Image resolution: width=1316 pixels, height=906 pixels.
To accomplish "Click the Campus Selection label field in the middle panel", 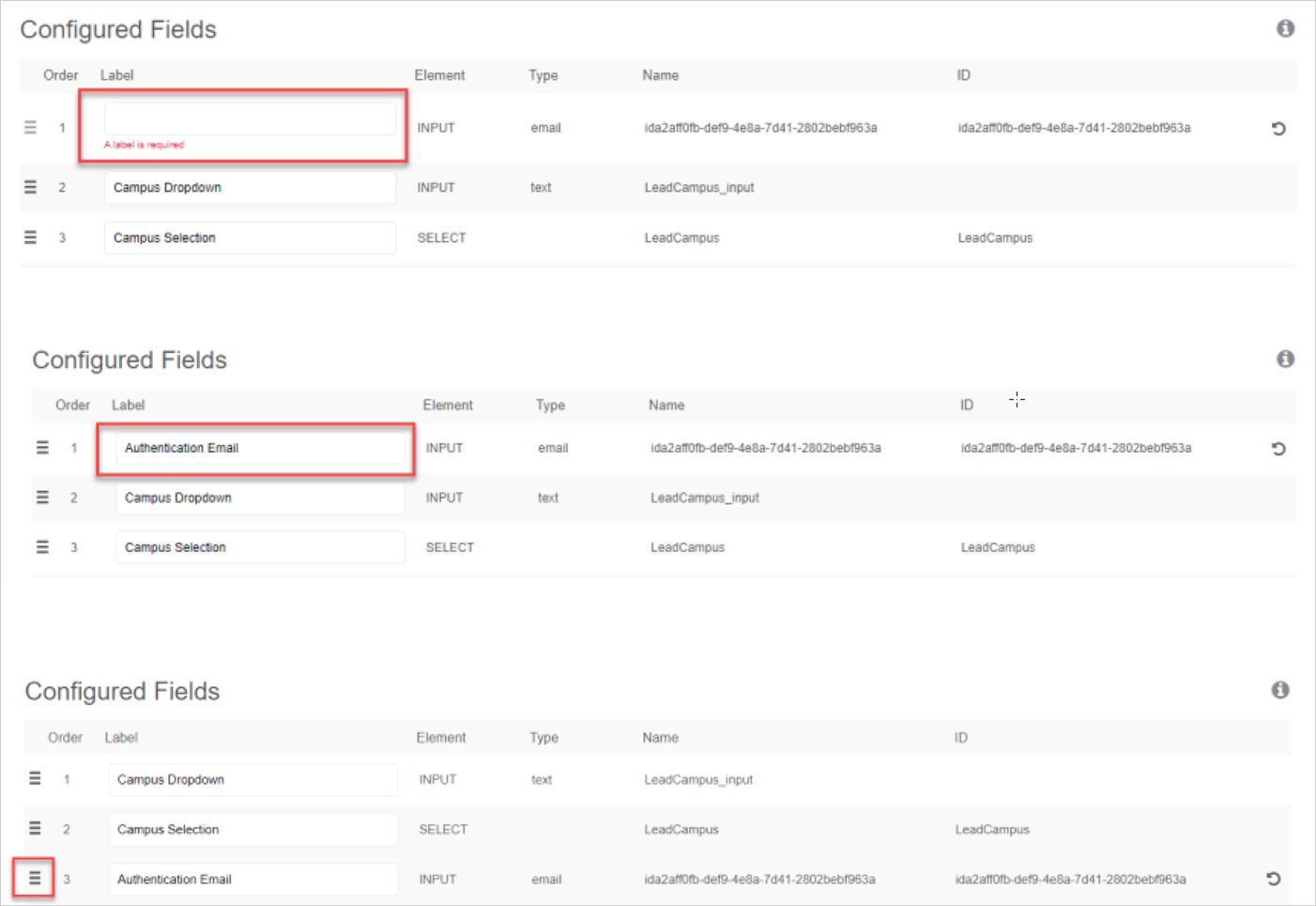I will (x=260, y=547).
